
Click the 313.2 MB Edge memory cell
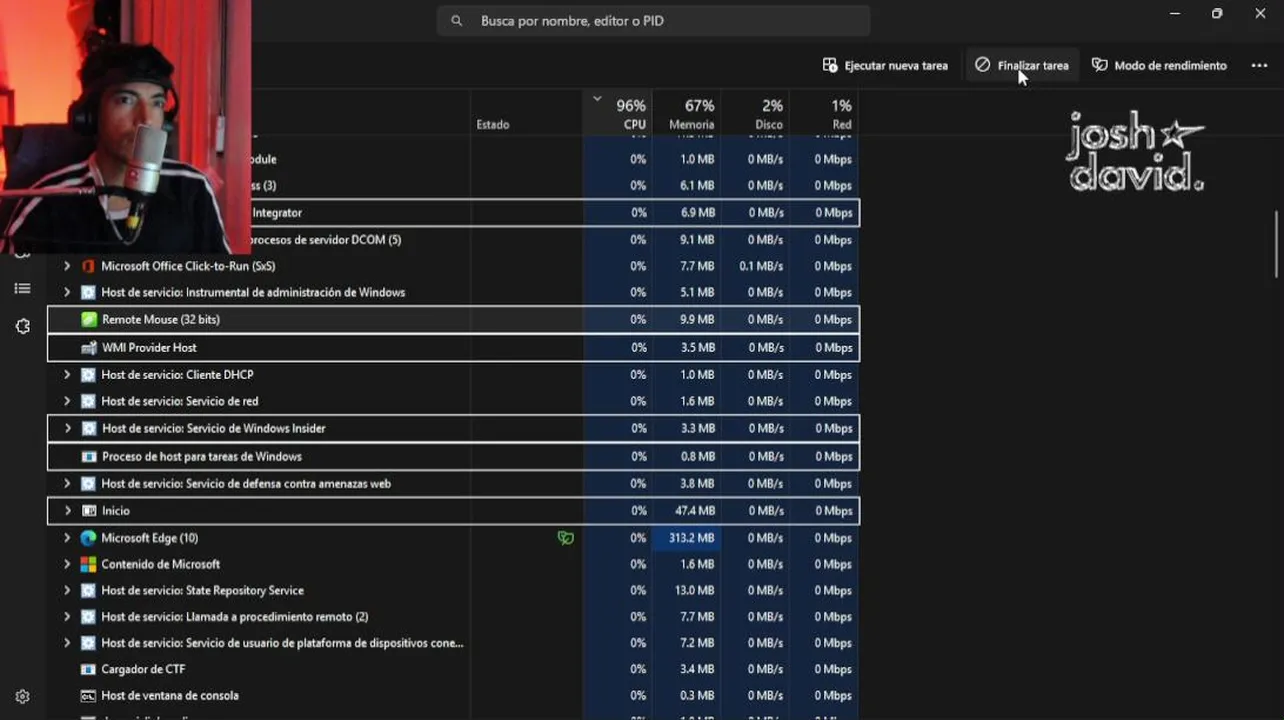(687, 538)
